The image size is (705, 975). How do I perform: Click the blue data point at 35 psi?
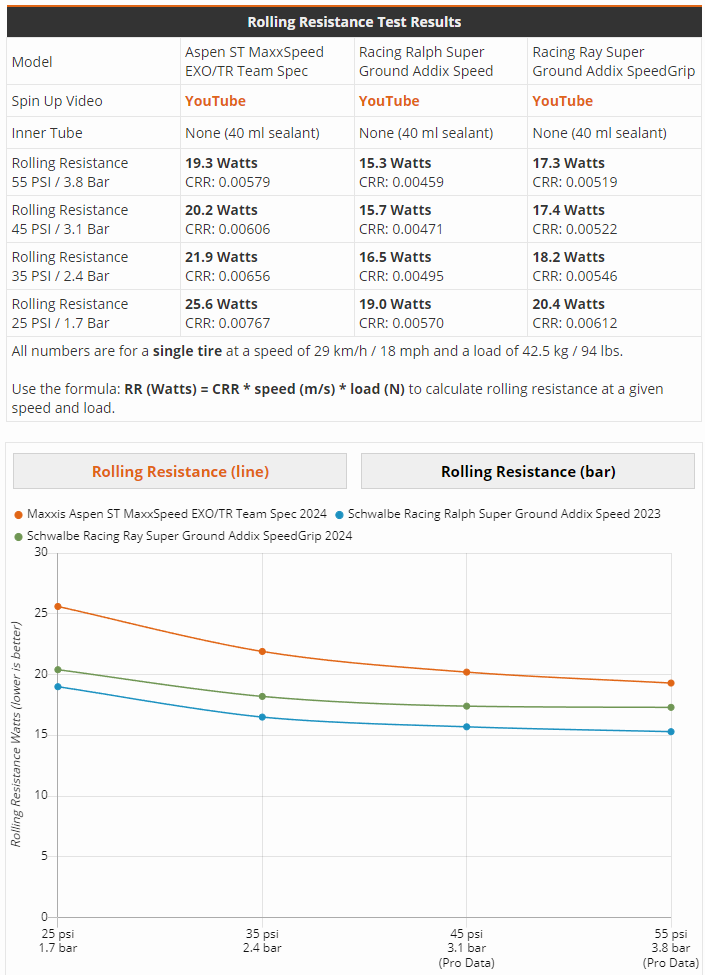click(262, 717)
